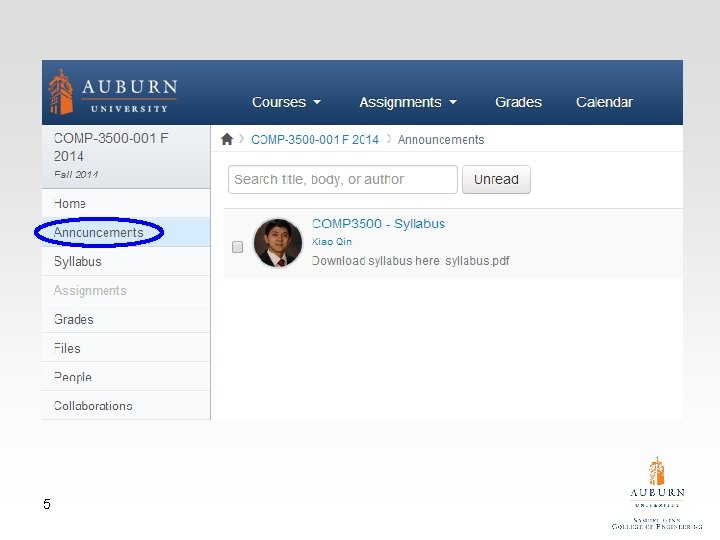Click the Auburn University logo
The width and height of the screenshot is (720, 540).
coord(113,92)
